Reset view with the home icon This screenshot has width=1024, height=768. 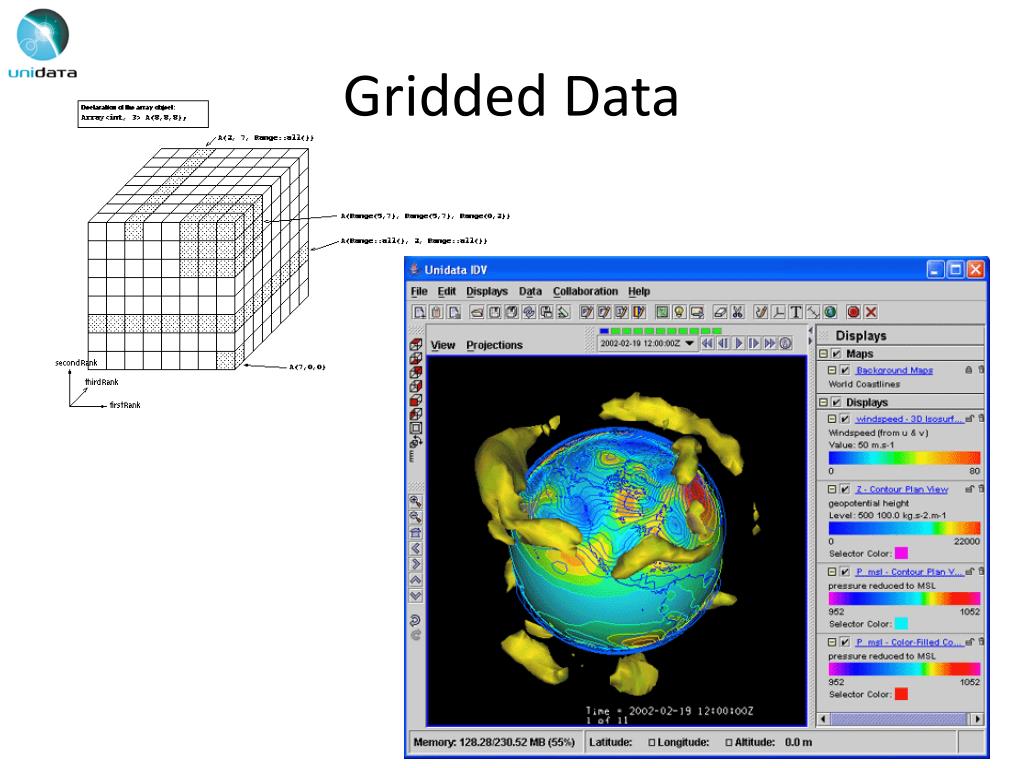click(415, 532)
